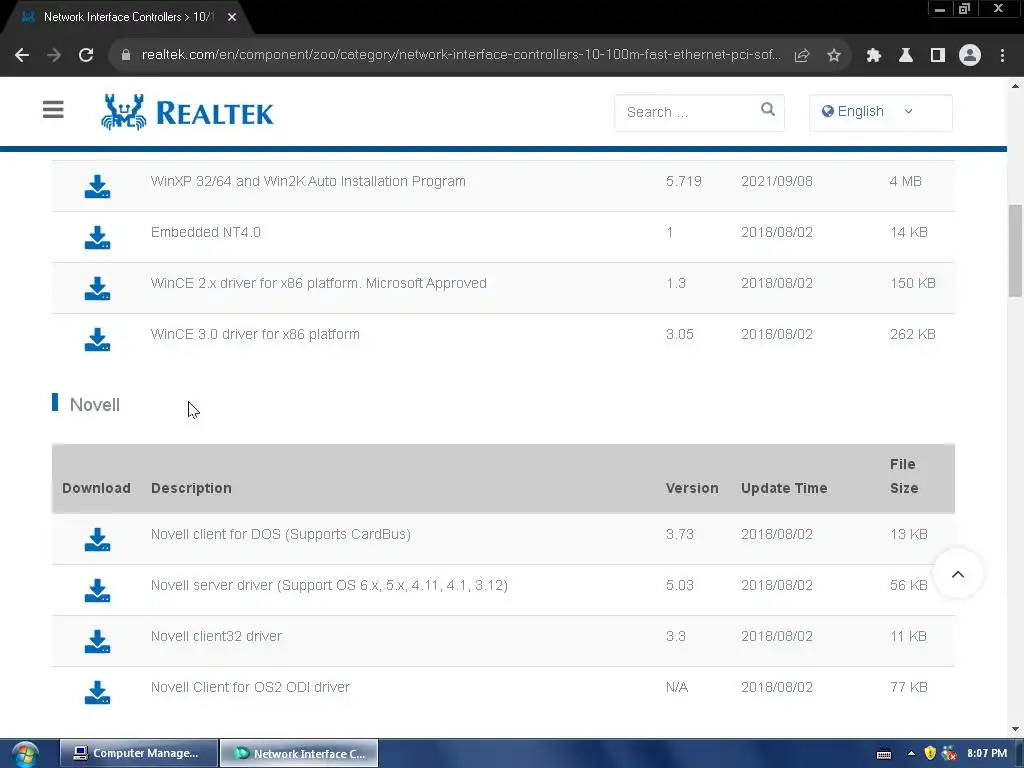1024x768 pixels.
Task: Click the Download column header
Action: click(96, 488)
